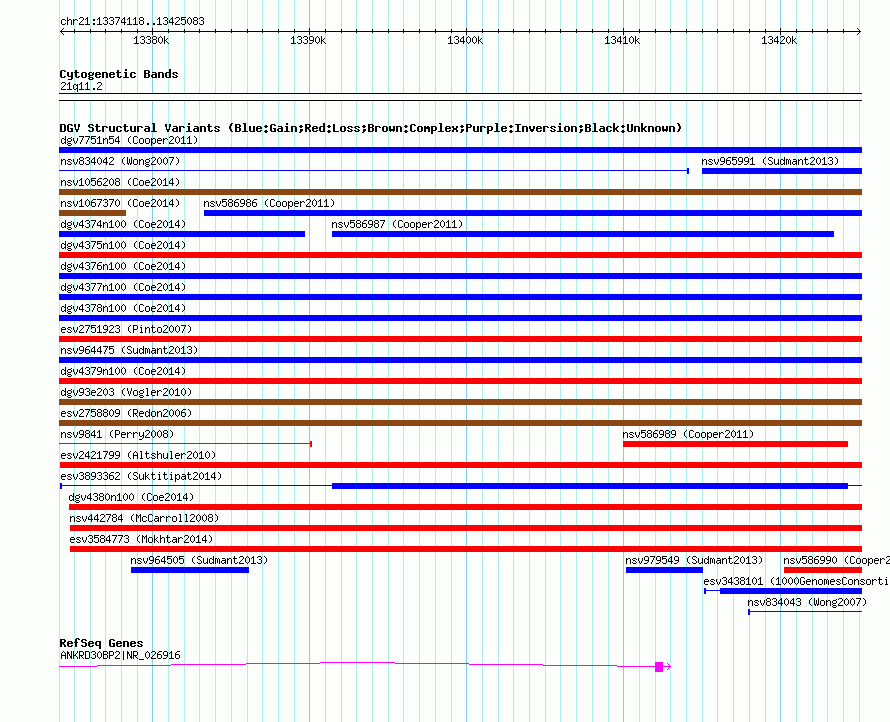Click the DGV Structural Variants track title

(x=370, y=128)
